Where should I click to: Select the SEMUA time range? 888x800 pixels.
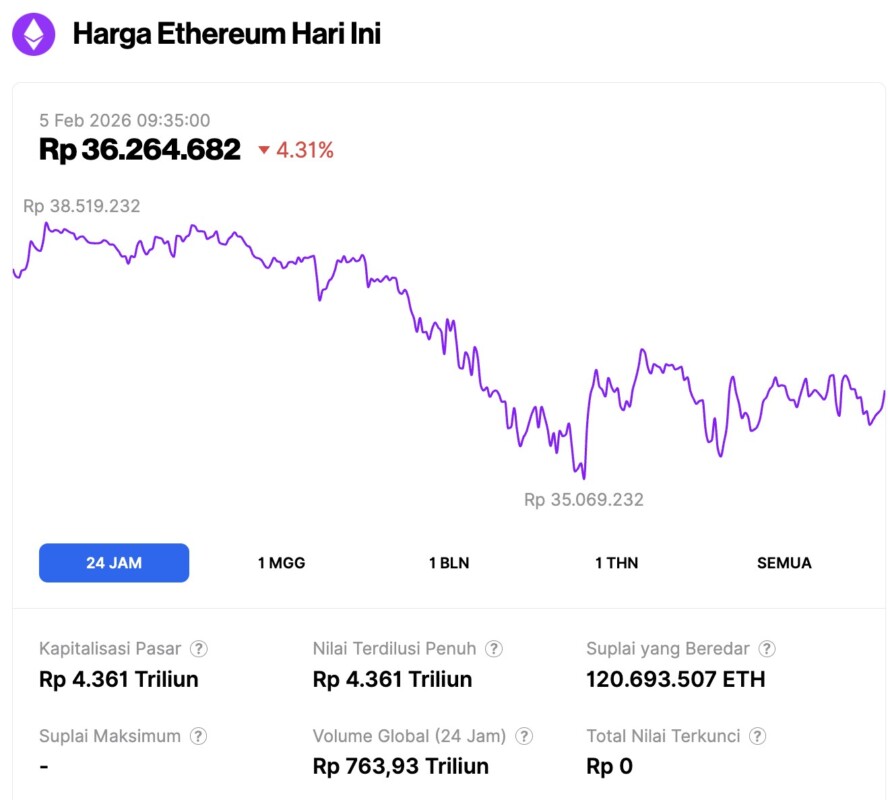(x=784, y=563)
